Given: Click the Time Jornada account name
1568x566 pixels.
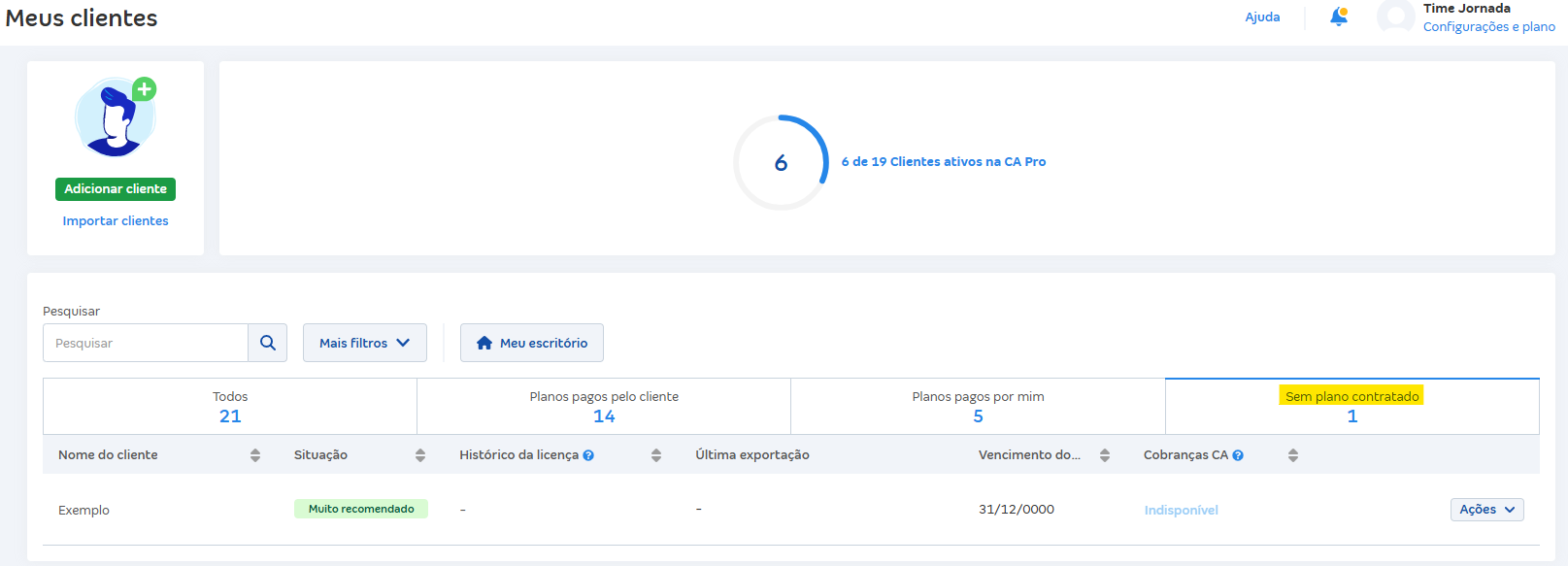Looking at the screenshot, I should point(1467,9).
